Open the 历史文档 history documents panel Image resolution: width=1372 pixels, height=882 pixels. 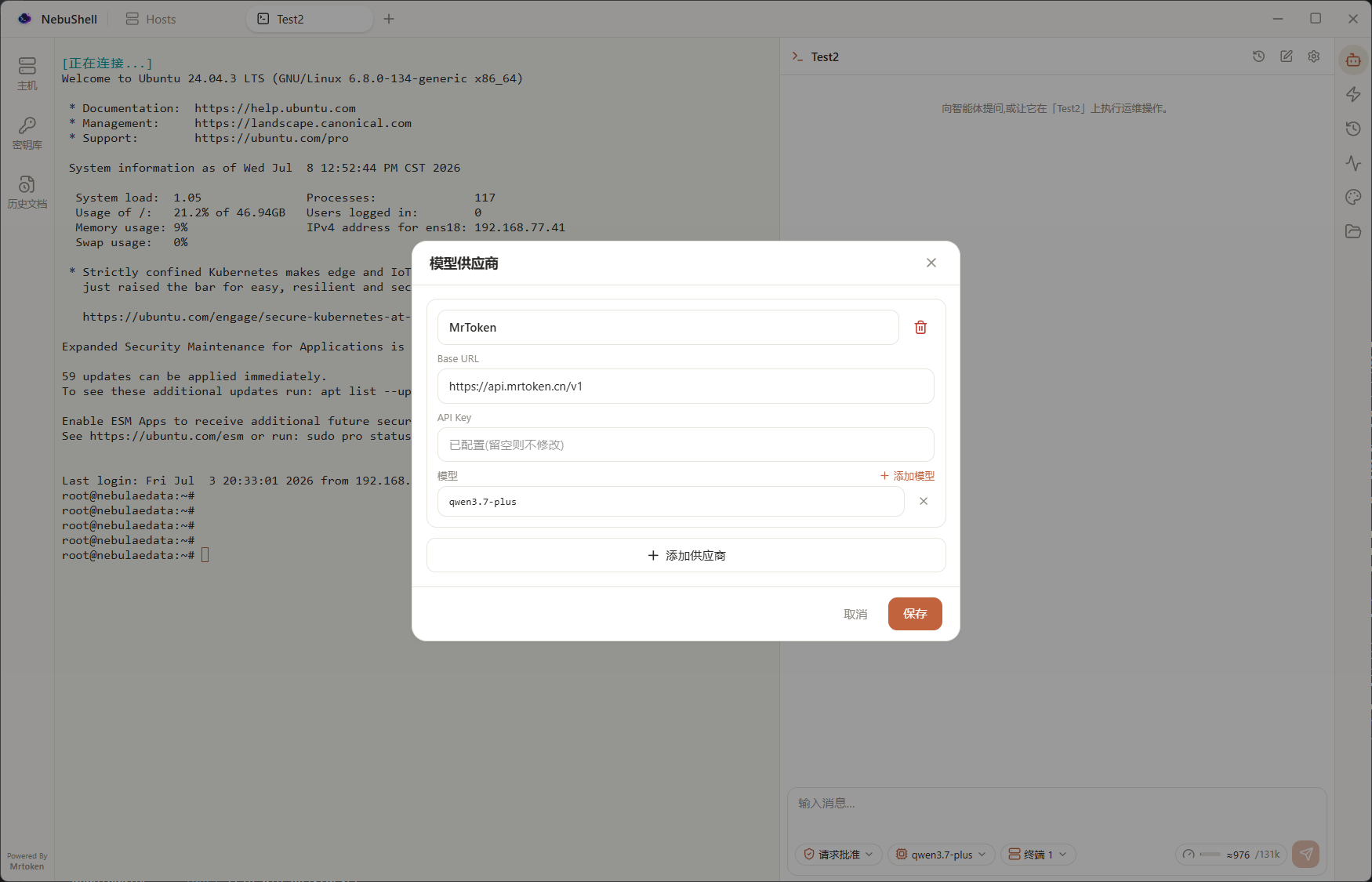pyautogui.click(x=27, y=192)
